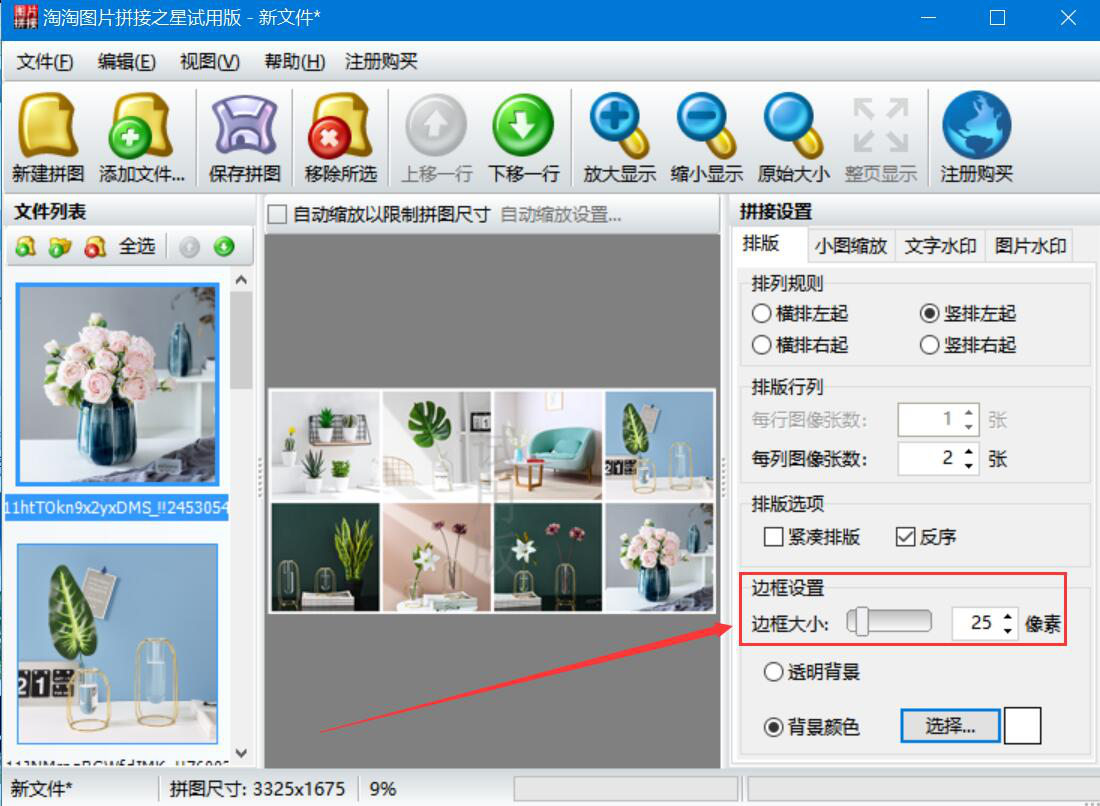Increase 每列图像张数 with up arrow
The height and width of the screenshot is (806, 1100).
(969, 451)
